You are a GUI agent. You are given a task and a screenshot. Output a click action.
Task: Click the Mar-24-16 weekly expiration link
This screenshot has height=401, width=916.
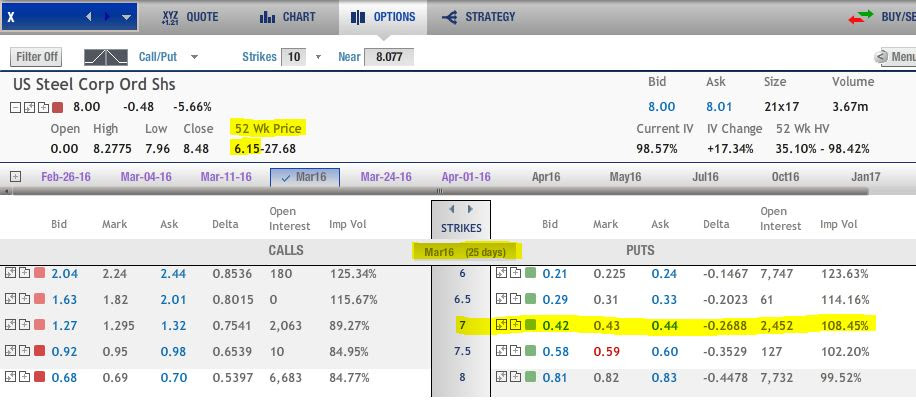point(386,177)
